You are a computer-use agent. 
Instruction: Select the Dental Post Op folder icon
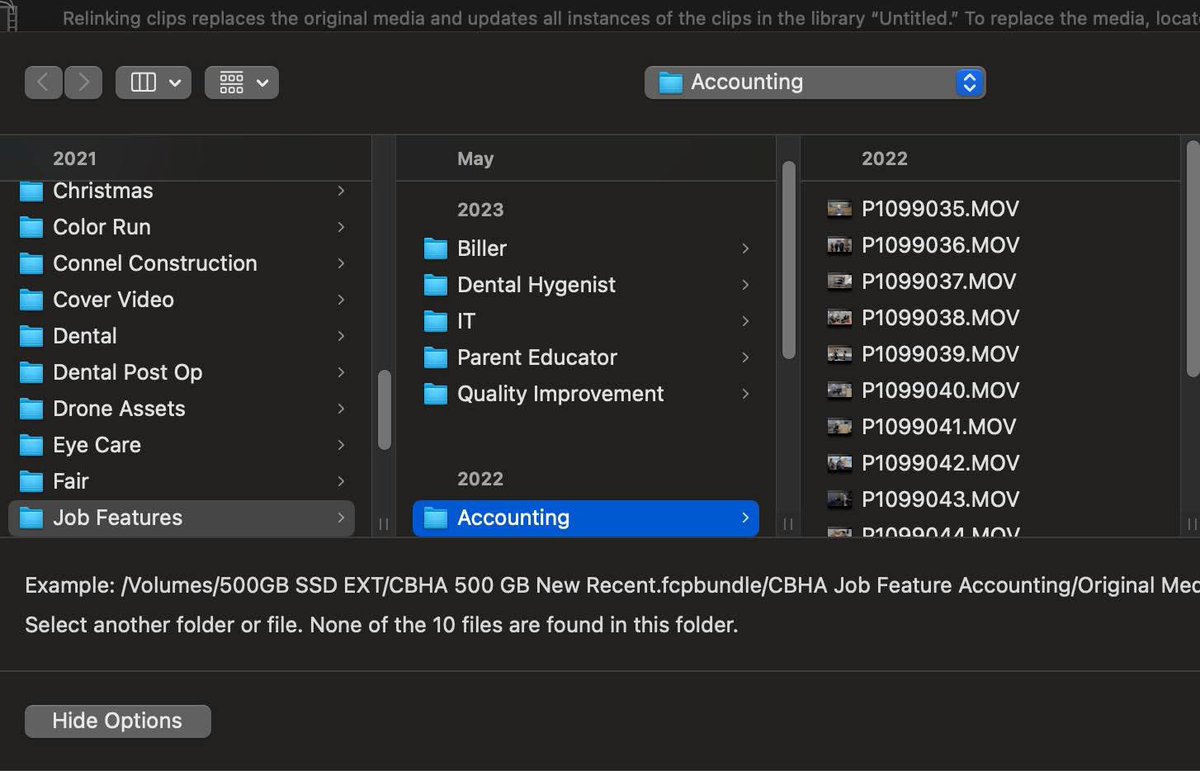click(33, 373)
